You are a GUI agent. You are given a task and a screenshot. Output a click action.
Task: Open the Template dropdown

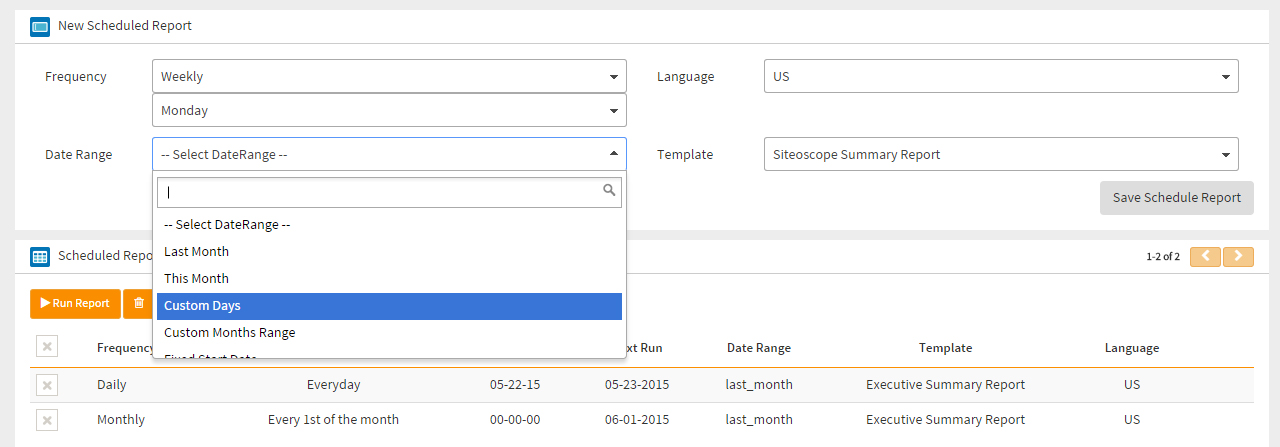(x=1000, y=154)
